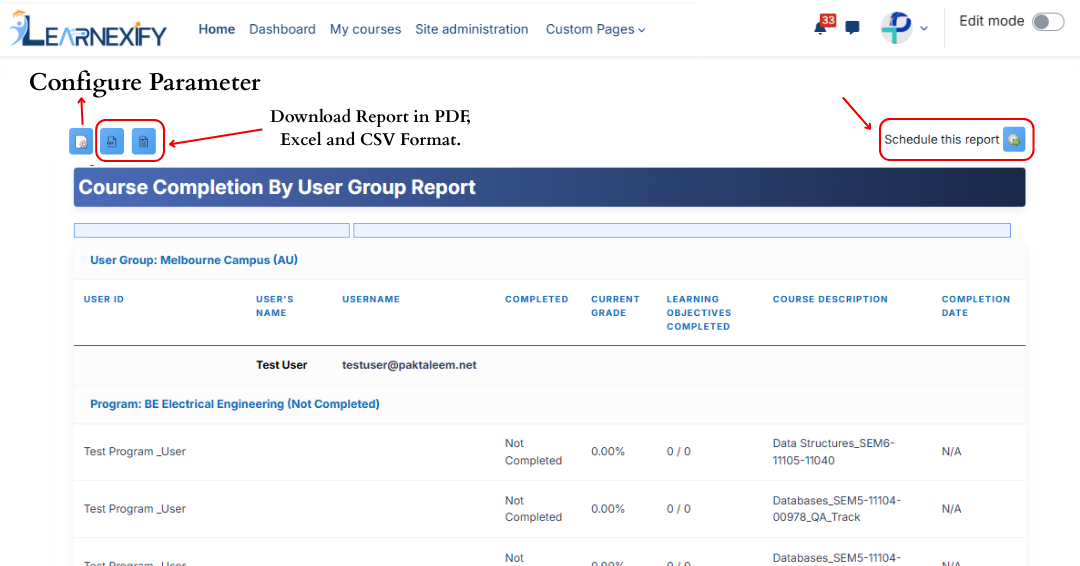Image resolution: width=1080 pixels, height=566 pixels.
Task: Click the USERNAME column header
Action: coord(371,300)
